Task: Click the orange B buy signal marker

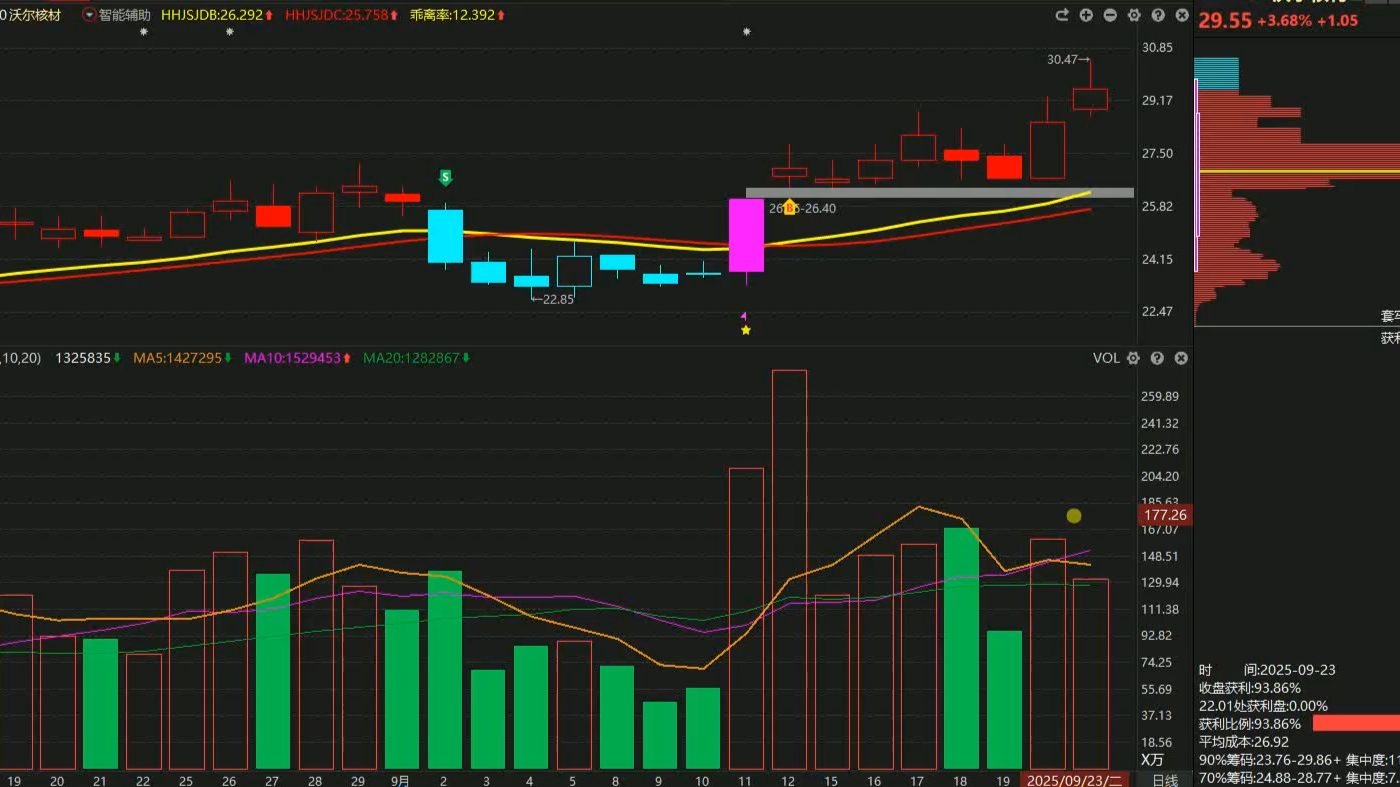Action: tap(789, 207)
